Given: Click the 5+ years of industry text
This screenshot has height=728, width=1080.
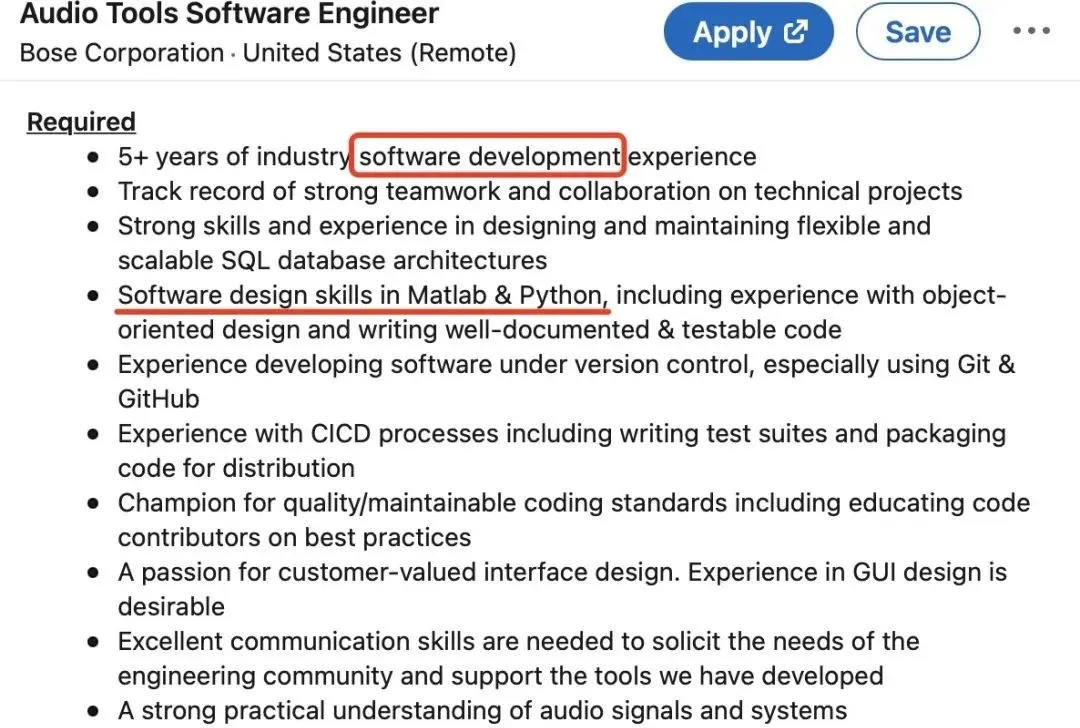Looking at the screenshot, I should (234, 157).
